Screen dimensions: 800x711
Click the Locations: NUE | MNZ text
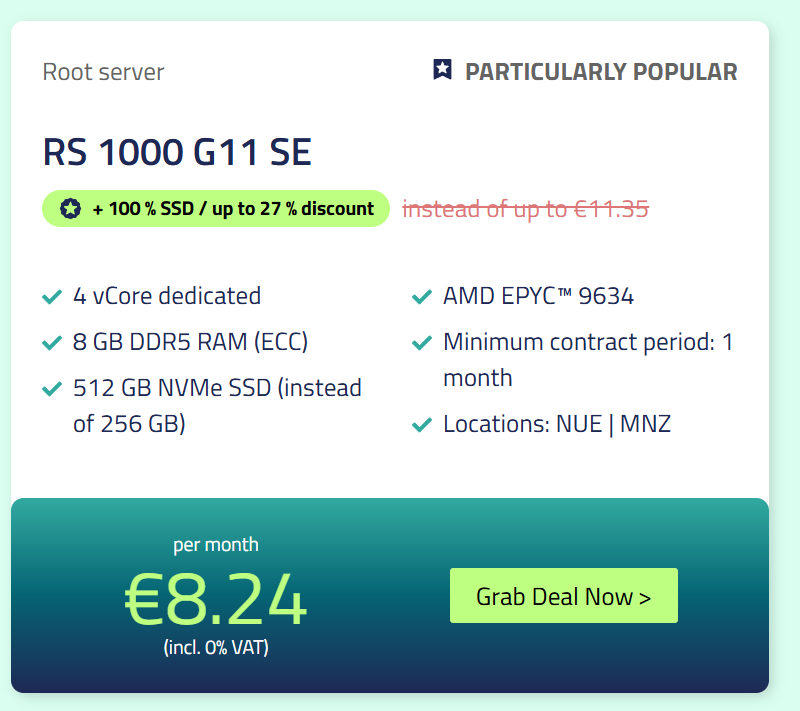(x=557, y=424)
